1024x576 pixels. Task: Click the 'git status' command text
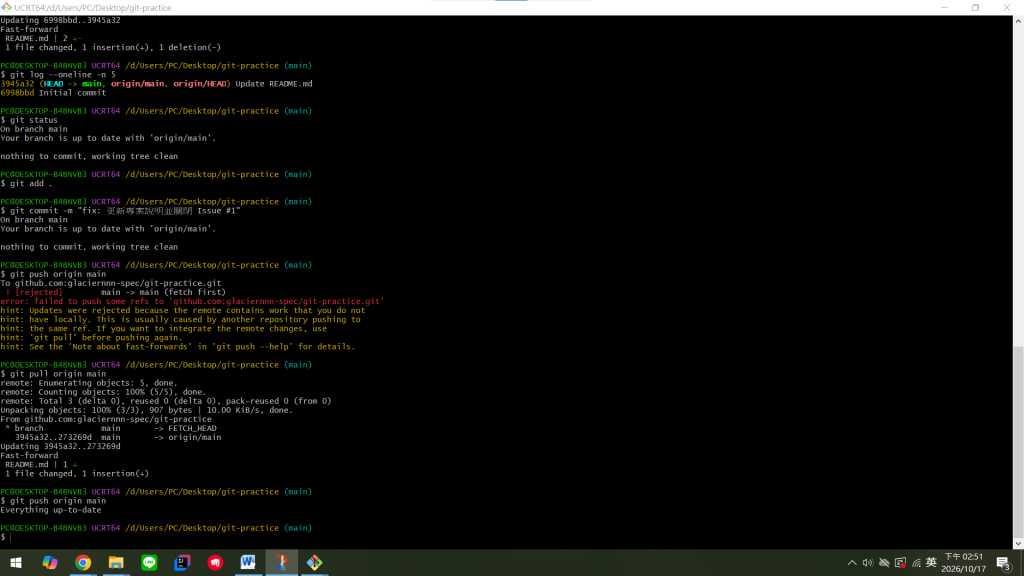click(34, 120)
